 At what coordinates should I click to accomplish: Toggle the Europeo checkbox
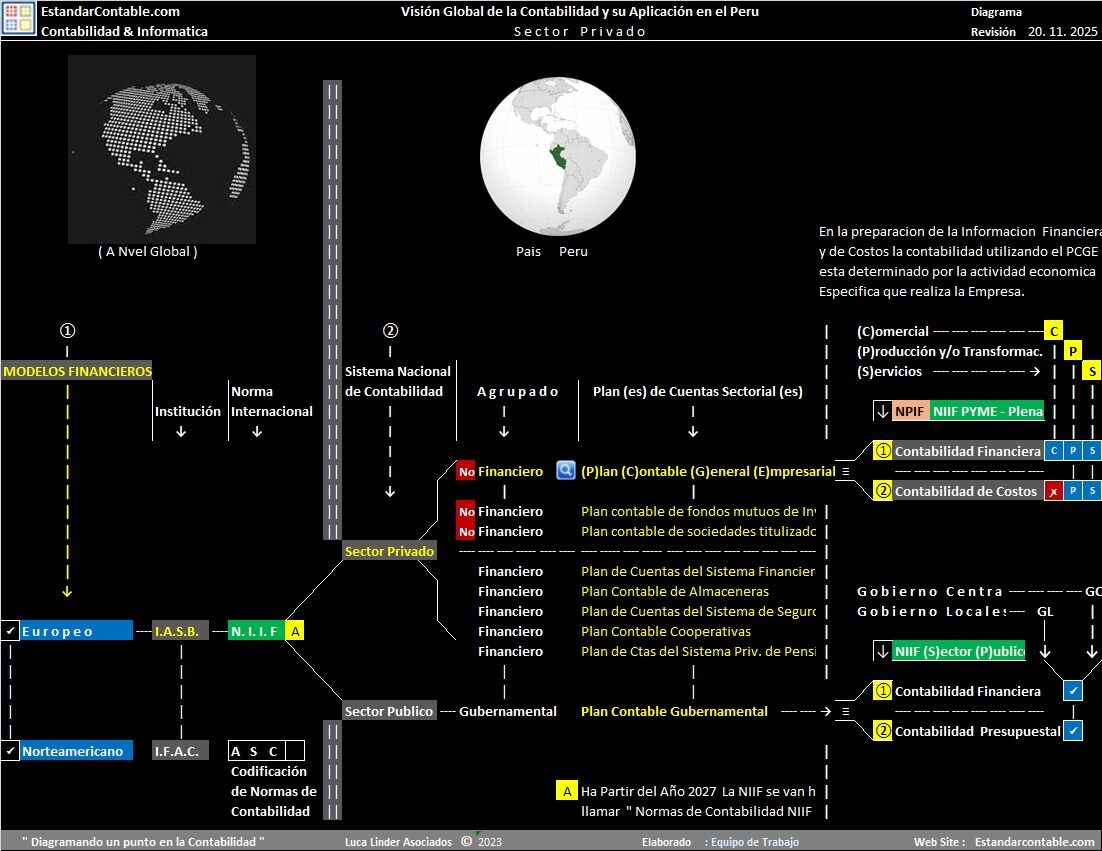pos(10,631)
